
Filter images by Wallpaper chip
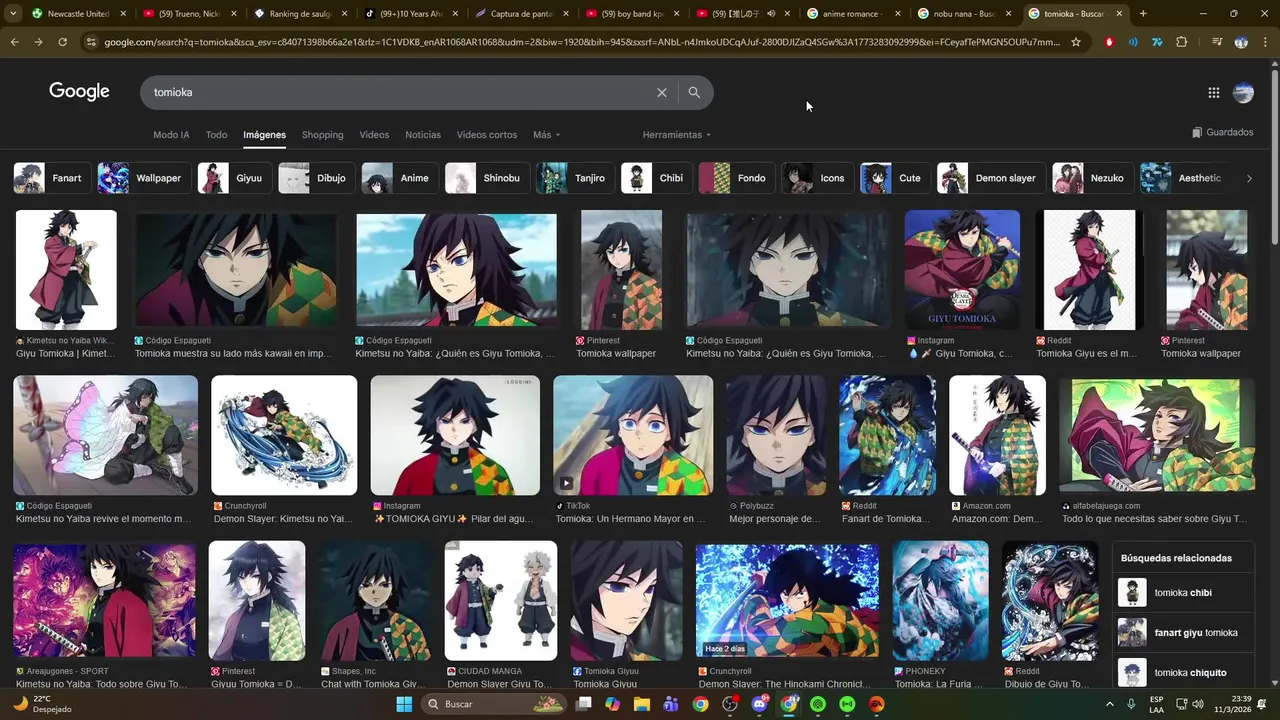click(143, 178)
